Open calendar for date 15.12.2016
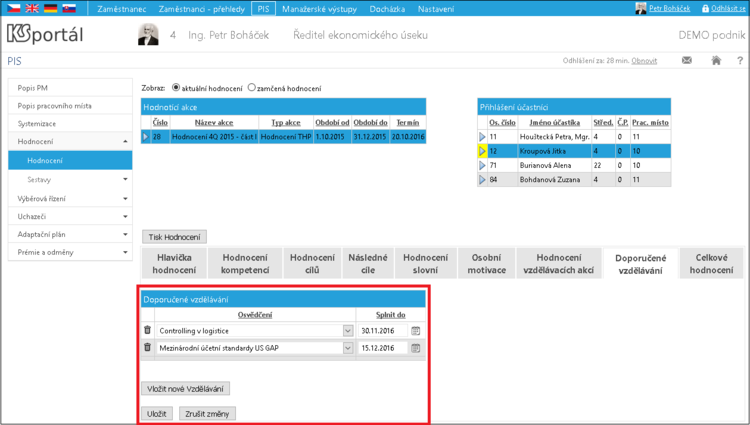750x425 pixels. tap(416, 348)
